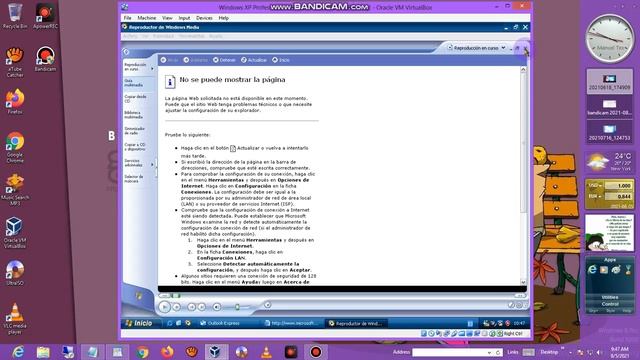Open the ApowerREC desktop icon
This screenshot has height=360, width=640.
coord(45,16)
